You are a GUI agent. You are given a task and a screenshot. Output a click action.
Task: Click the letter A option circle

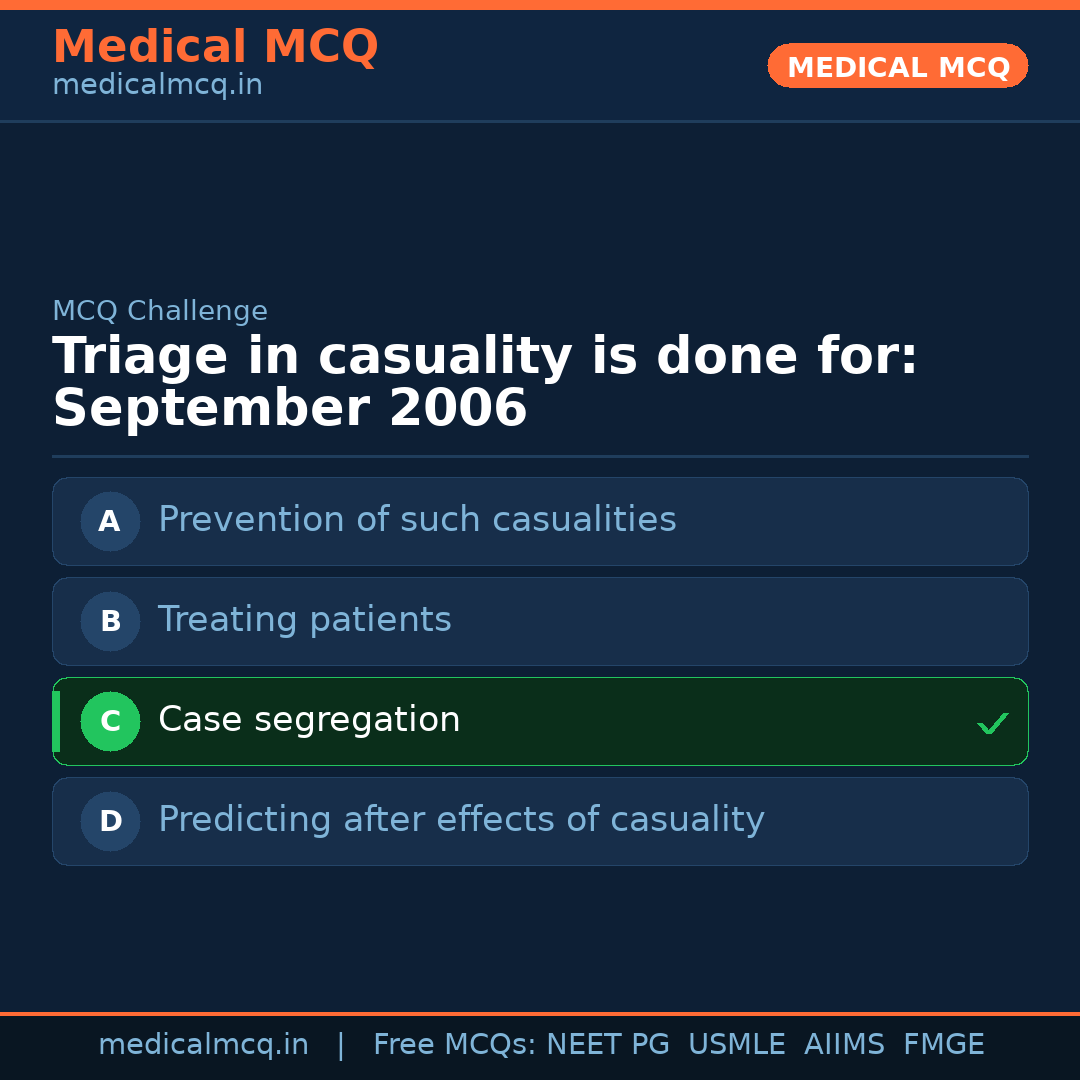(x=110, y=521)
